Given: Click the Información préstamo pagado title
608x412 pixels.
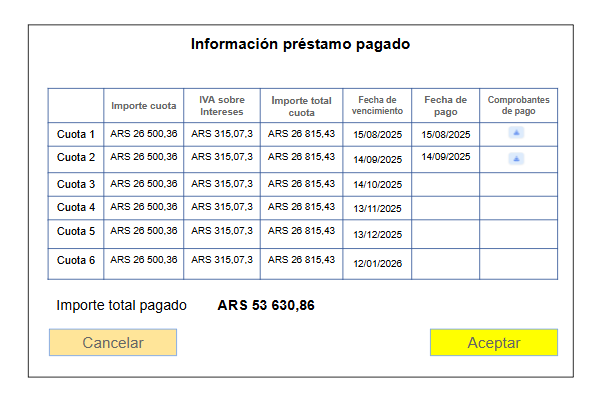Looking at the screenshot, I should coord(300,45).
